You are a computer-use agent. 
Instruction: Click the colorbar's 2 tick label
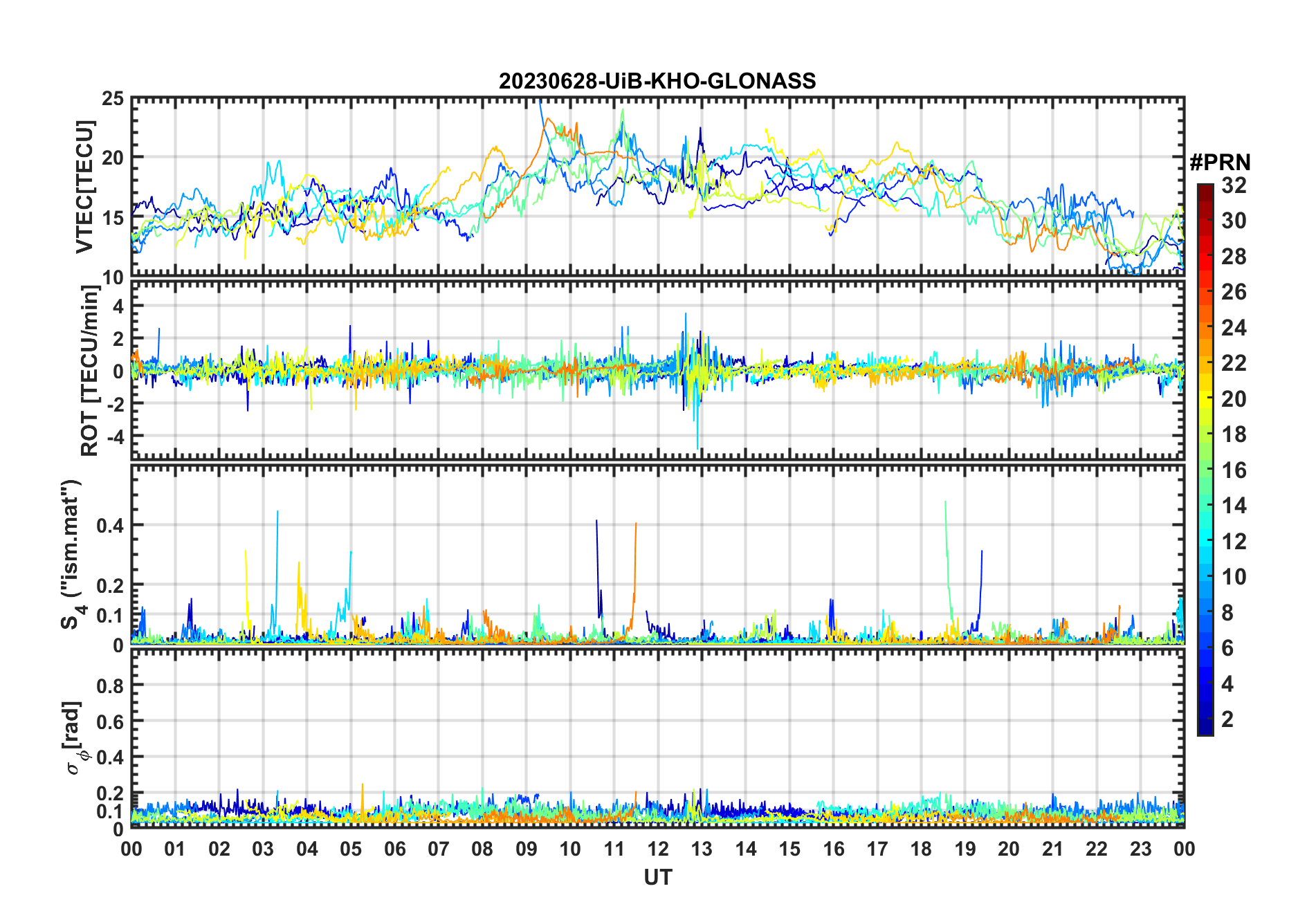click(1227, 719)
